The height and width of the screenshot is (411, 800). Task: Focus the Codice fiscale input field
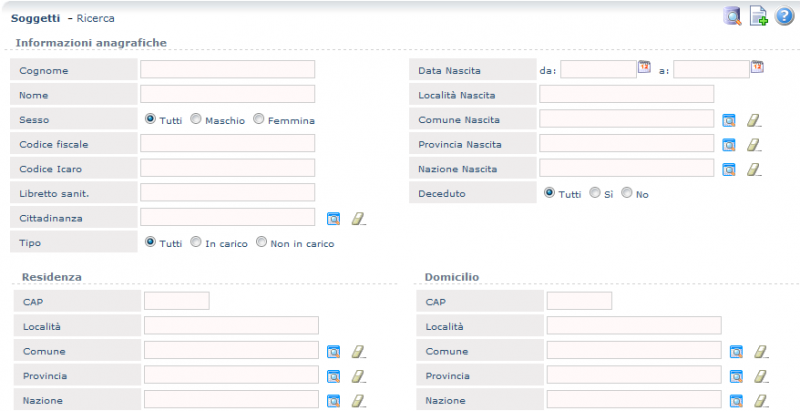(x=227, y=144)
